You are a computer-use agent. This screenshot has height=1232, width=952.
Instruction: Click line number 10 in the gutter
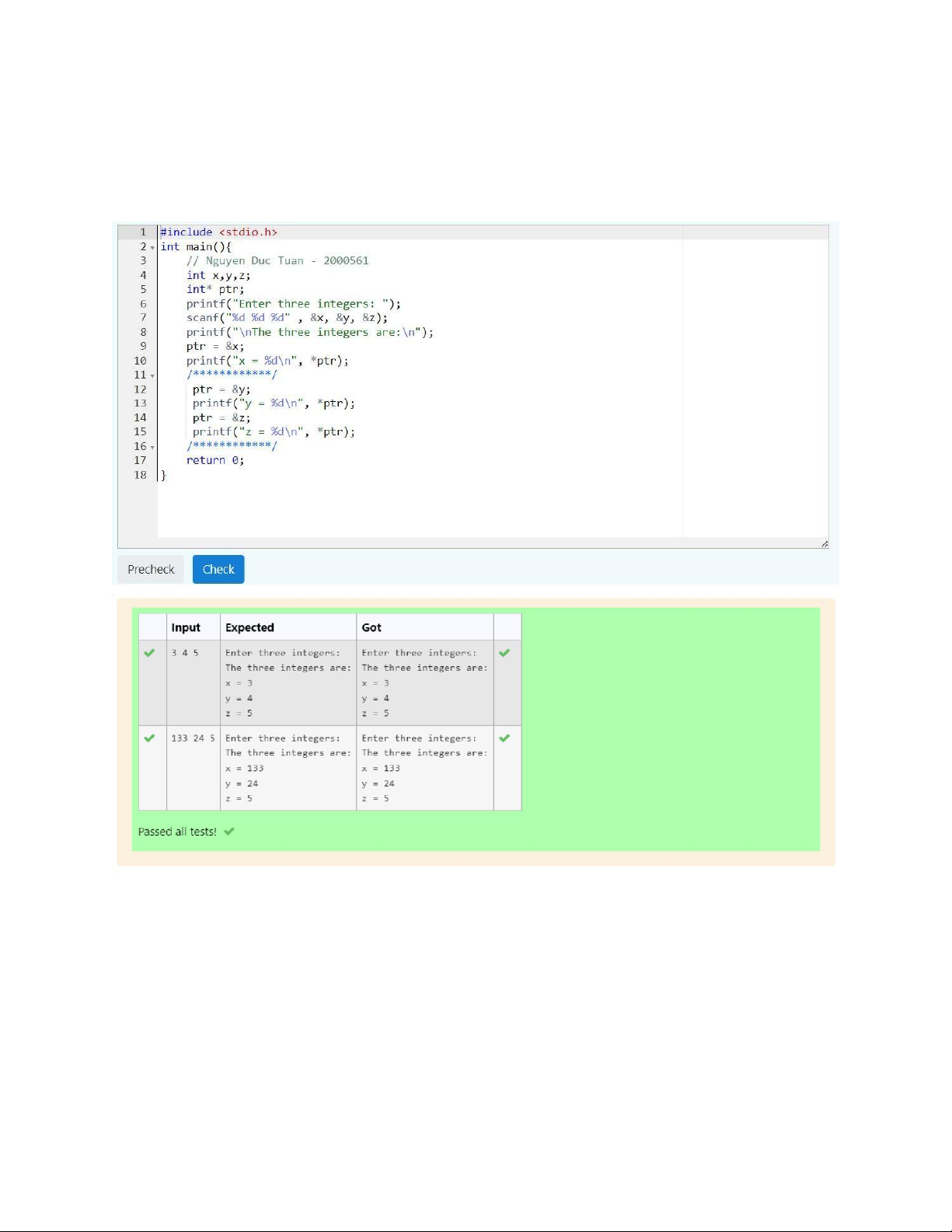click(140, 361)
